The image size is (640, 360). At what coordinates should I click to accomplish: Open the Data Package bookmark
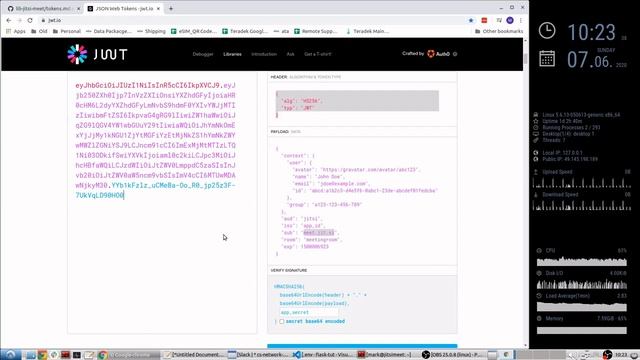point(109,31)
